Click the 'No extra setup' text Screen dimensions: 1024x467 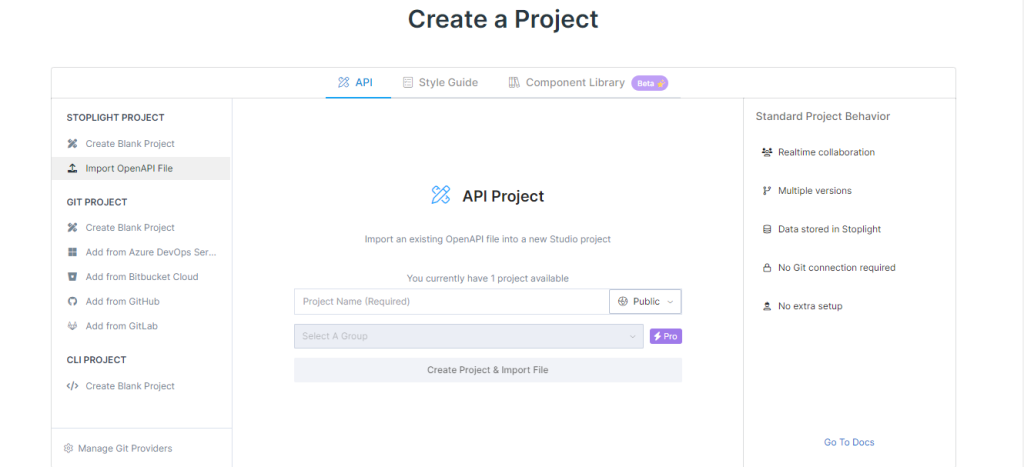(810, 306)
